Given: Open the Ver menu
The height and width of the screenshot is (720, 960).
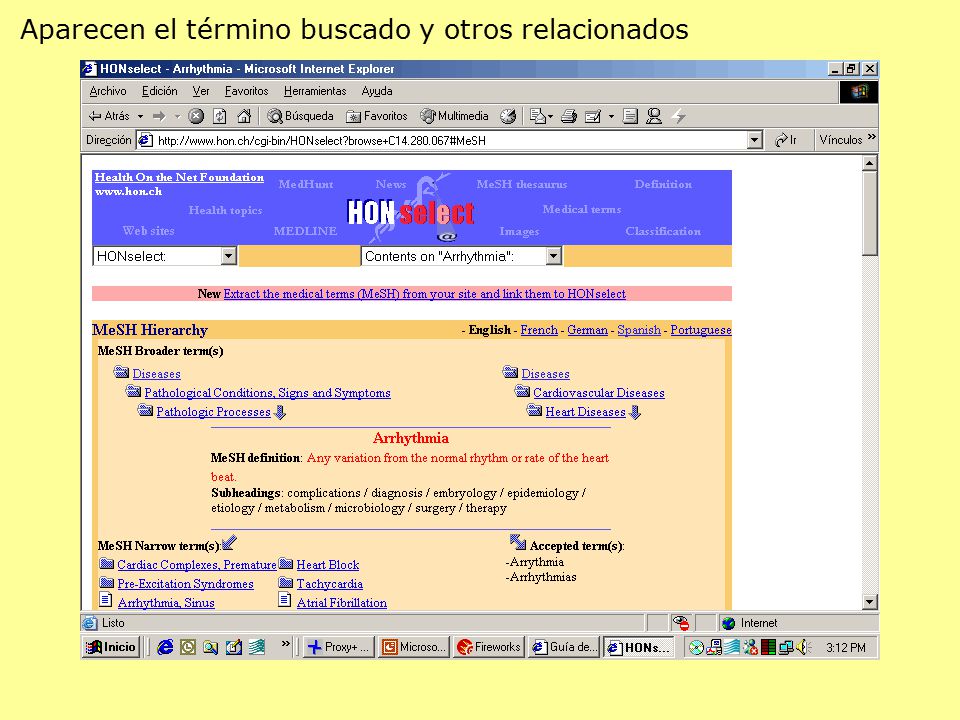Looking at the screenshot, I should 201,91.
